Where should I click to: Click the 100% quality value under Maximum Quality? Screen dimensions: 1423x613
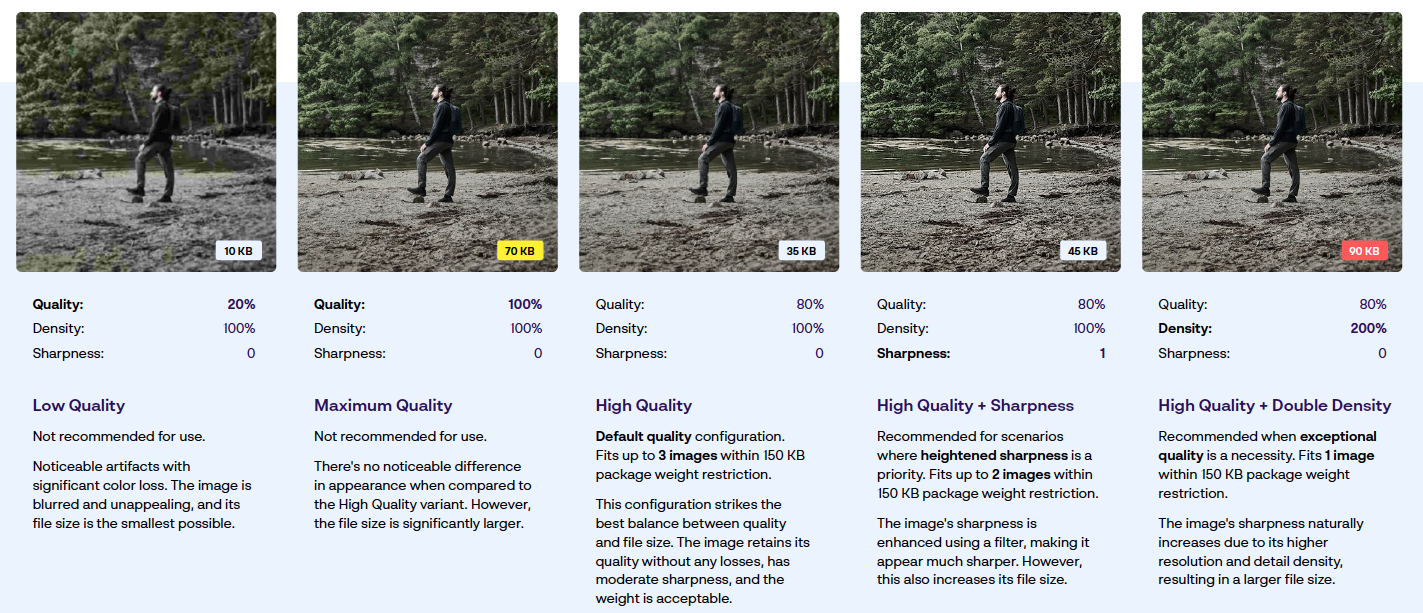pos(524,304)
